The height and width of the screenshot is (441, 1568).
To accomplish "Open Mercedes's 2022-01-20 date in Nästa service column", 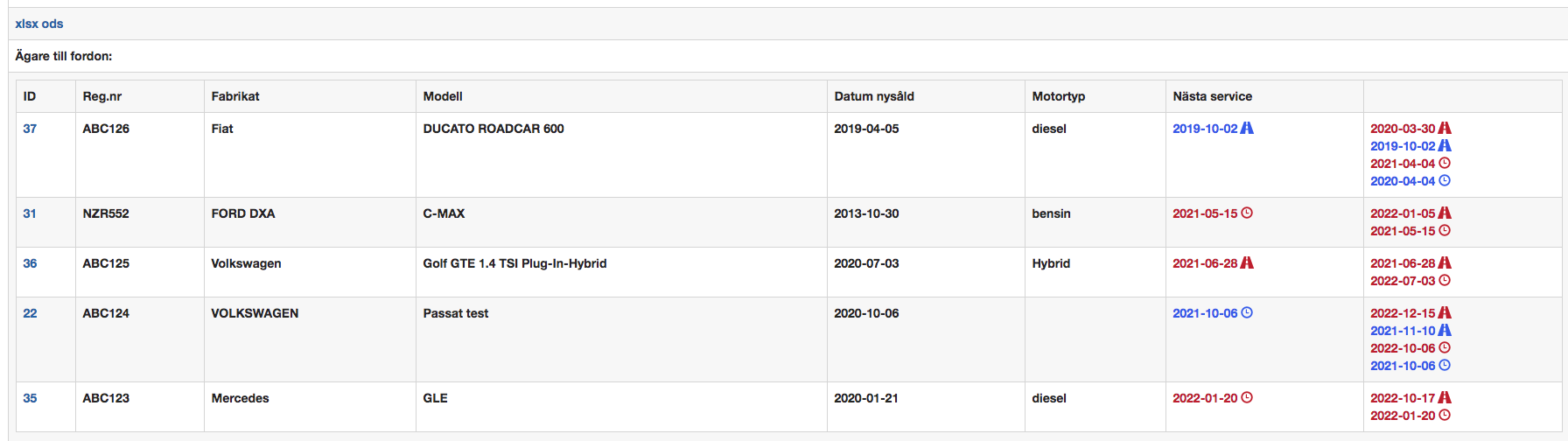I will click(x=1205, y=398).
